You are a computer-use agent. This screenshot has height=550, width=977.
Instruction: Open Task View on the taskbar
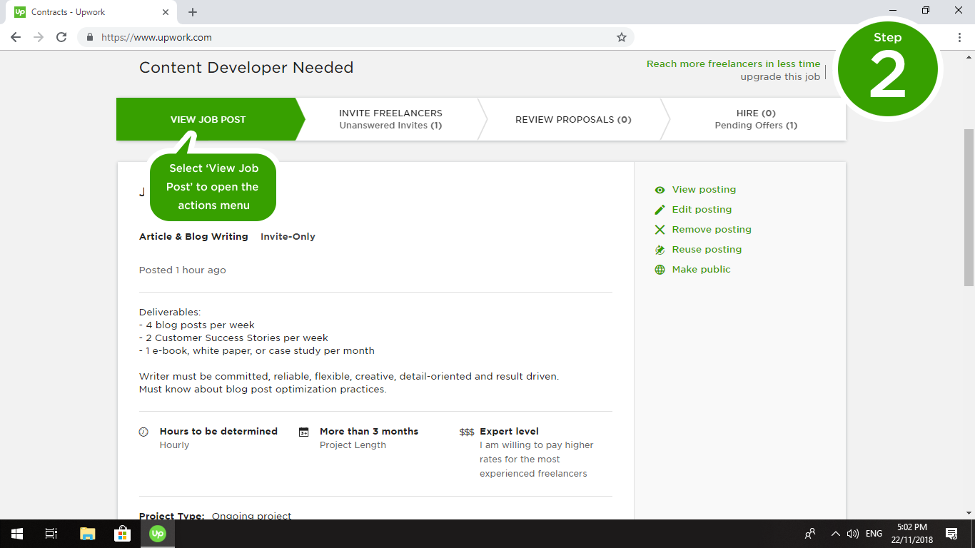click(51, 534)
